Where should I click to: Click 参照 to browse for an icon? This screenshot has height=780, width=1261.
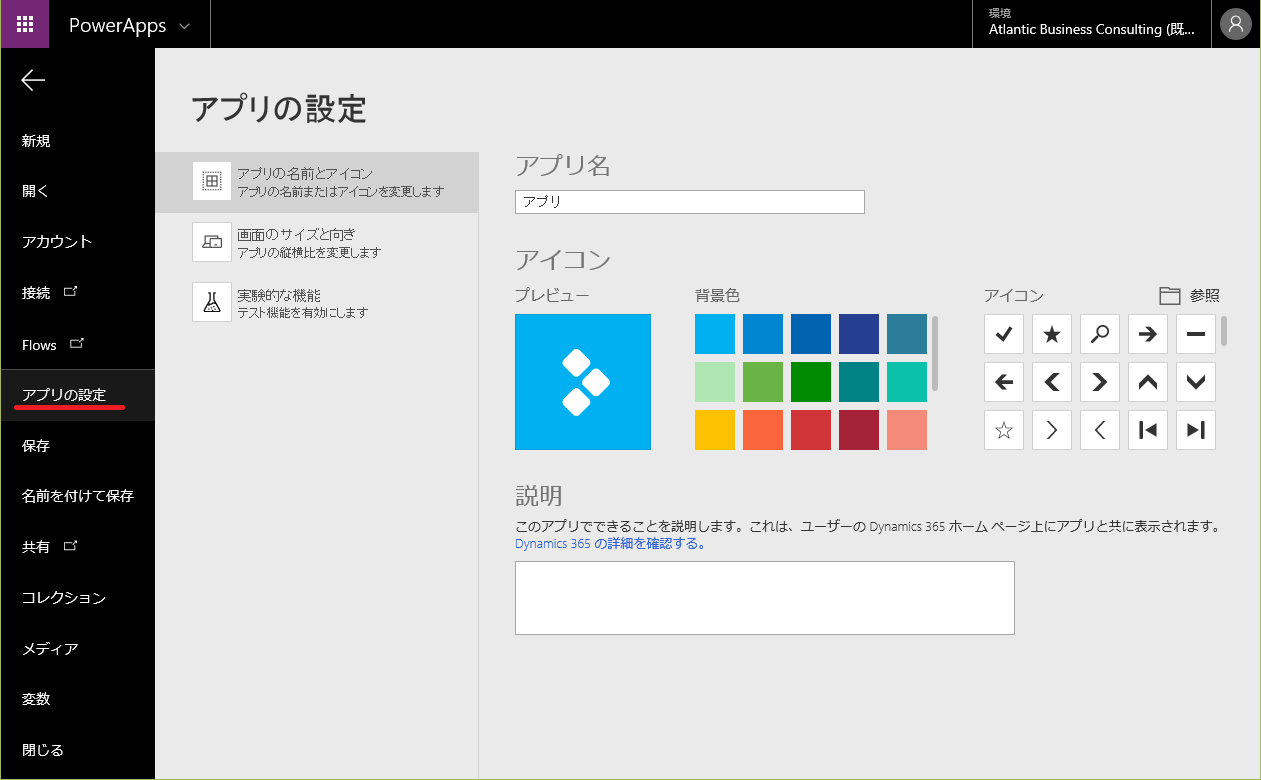1190,296
